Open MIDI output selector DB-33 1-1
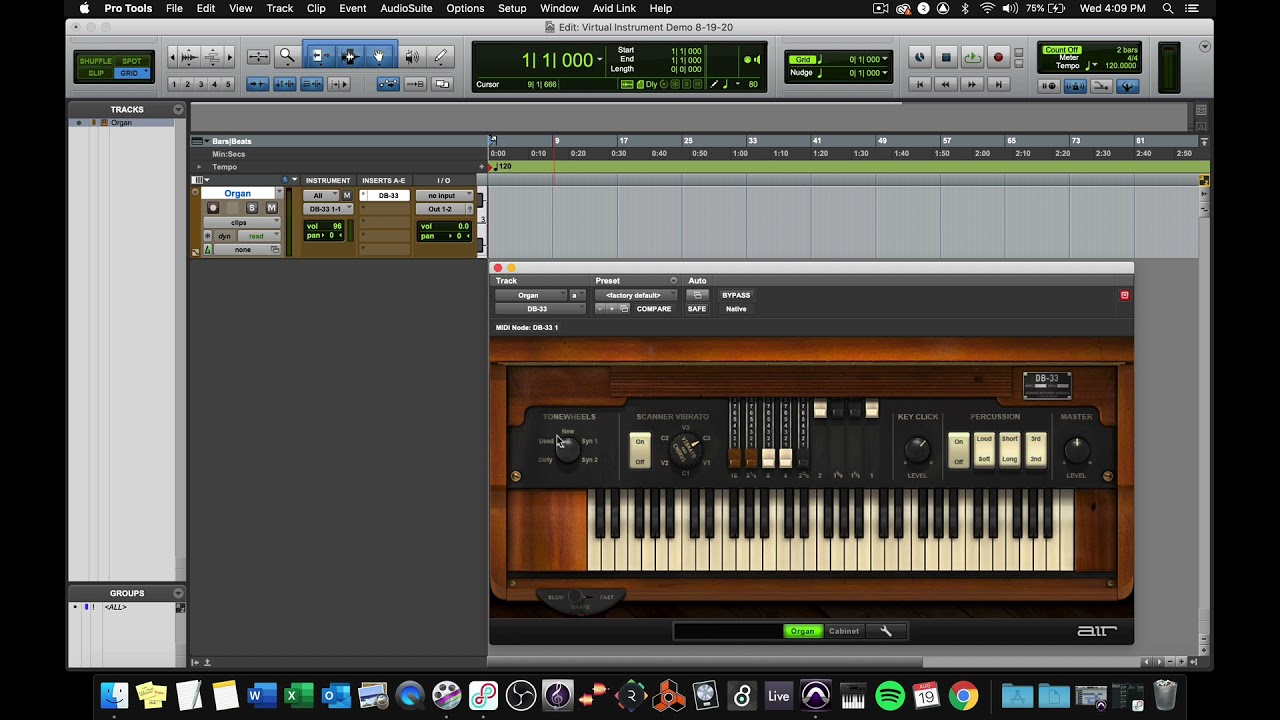This screenshot has width=1280, height=720. tap(328, 209)
